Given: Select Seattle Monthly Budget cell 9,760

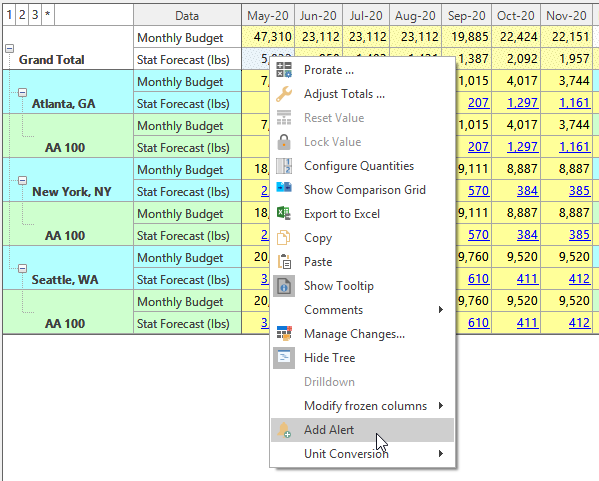Looking at the screenshot, I should click(x=474, y=257).
